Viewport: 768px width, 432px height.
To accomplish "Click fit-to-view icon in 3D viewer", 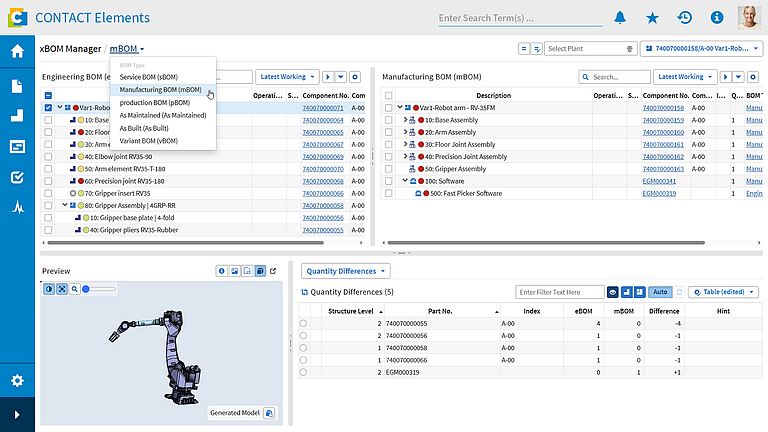I will [x=62, y=289].
